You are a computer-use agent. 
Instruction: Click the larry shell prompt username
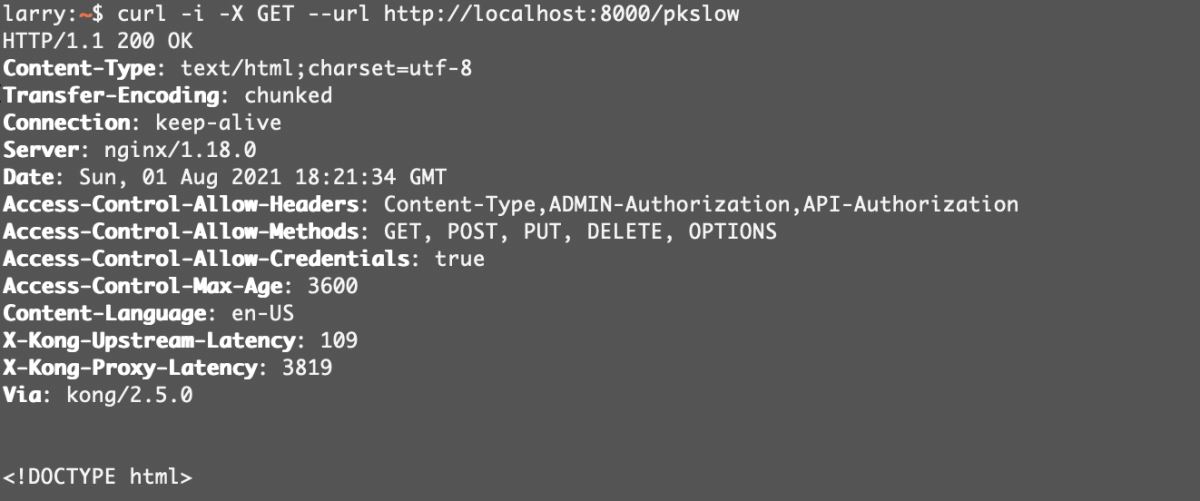pyautogui.click(x=33, y=15)
